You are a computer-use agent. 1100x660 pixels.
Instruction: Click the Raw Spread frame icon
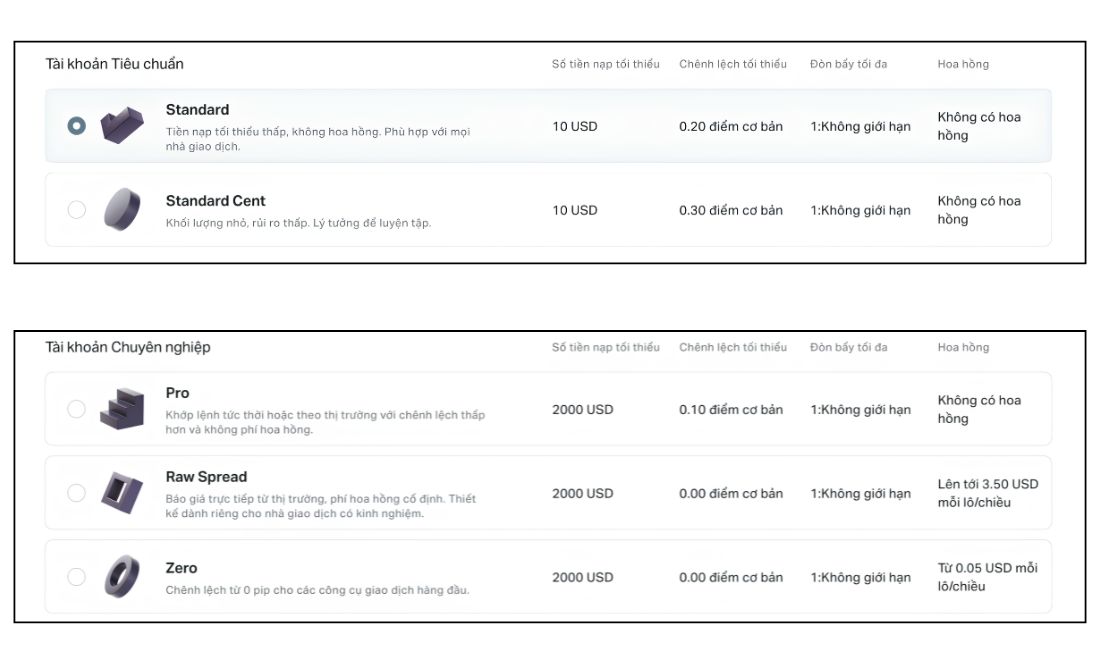(x=122, y=492)
